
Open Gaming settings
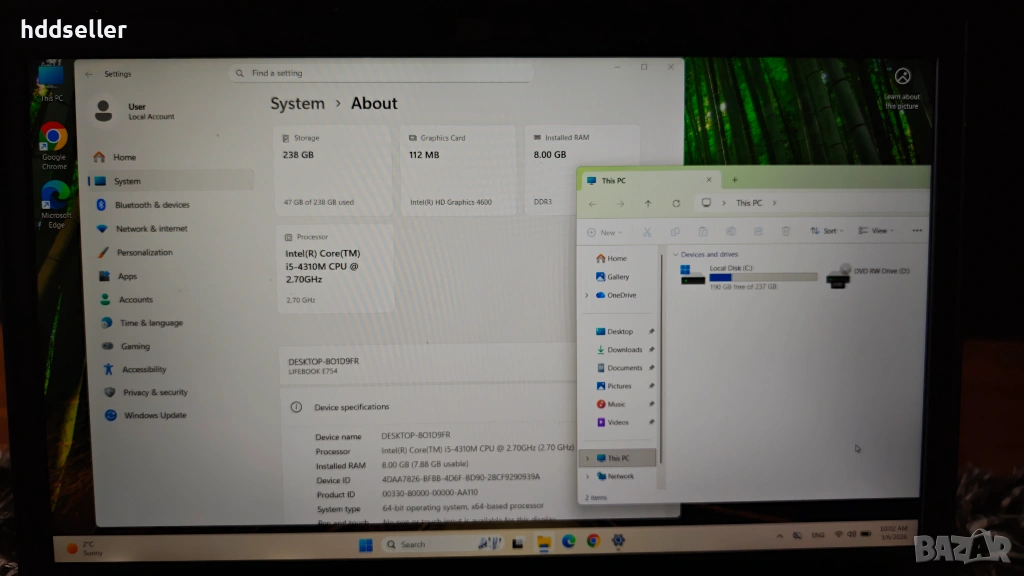(x=135, y=346)
